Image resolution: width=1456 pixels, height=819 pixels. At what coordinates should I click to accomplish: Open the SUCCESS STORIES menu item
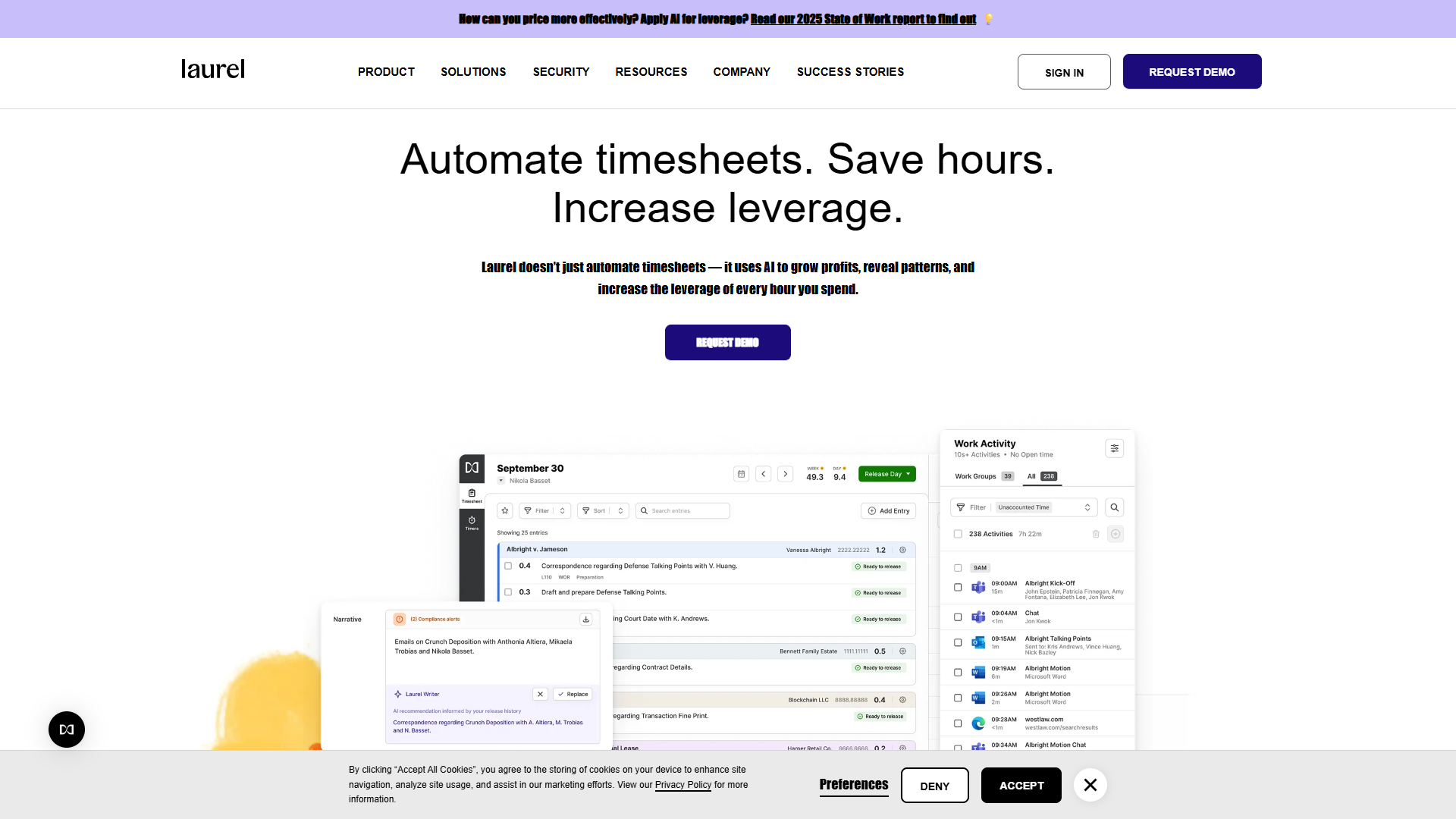click(850, 71)
